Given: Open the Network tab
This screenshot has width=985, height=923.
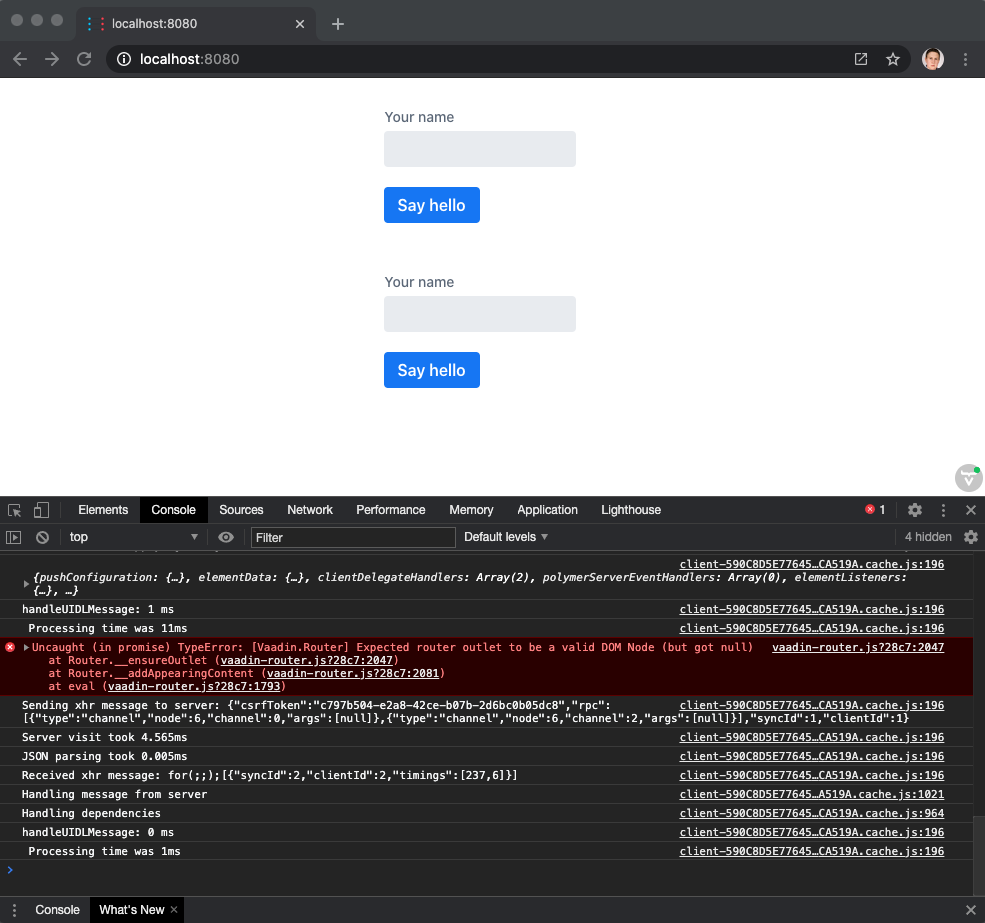Looking at the screenshot, I should pos(310,510).
